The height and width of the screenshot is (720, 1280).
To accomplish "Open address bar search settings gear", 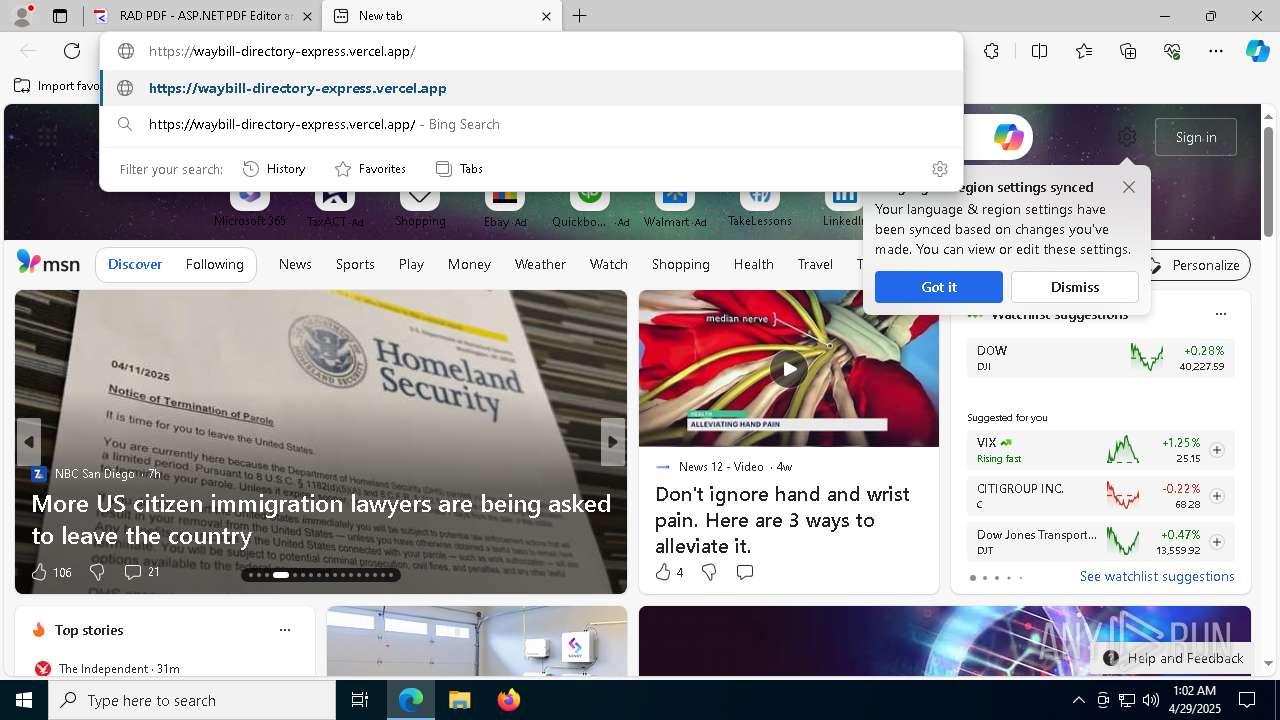I will (x=939, y=169).
